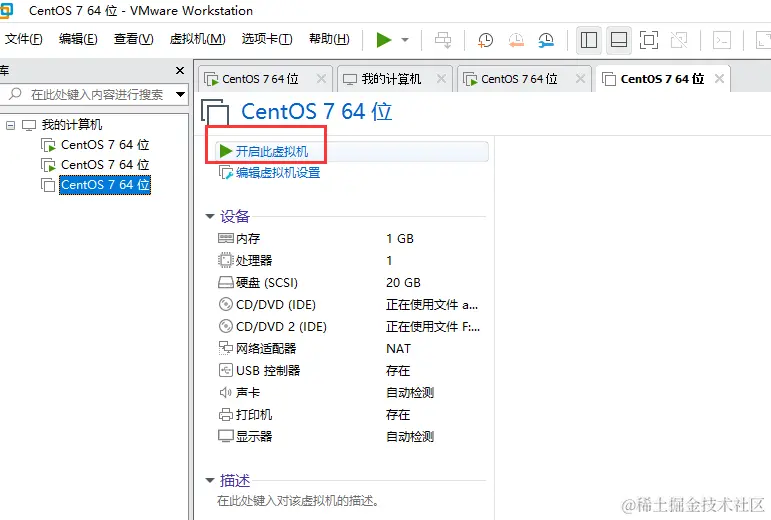Click the Unity mode toolbar icon

(679, 40)
